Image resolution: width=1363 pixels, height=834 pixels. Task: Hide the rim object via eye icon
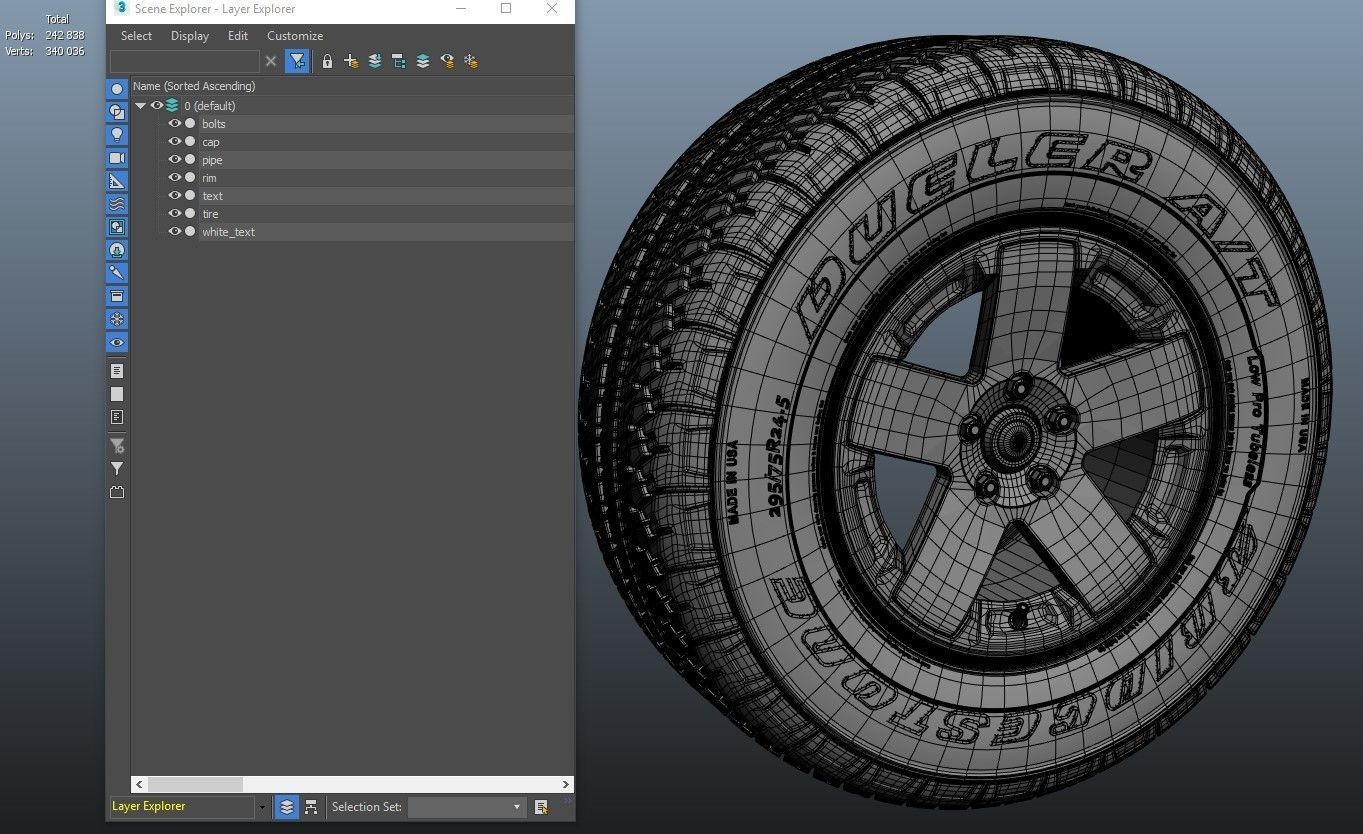pyautogui.click(x=175, y=177)
